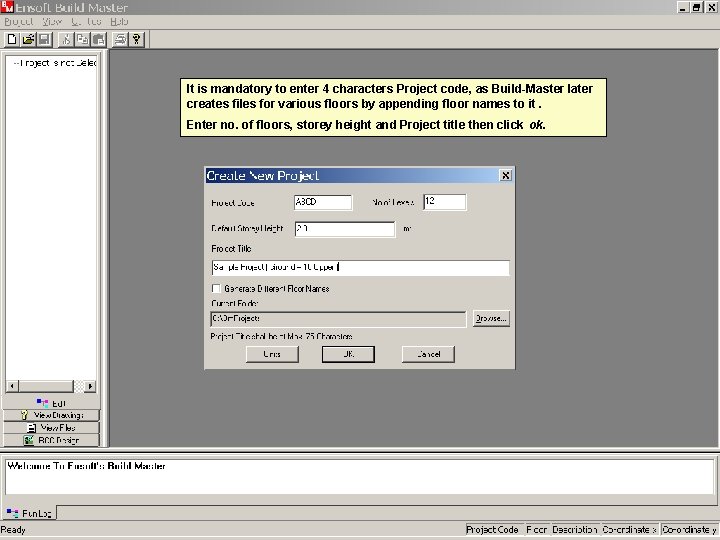Click the Project Title text field
The image size is (720, 540).
click(x=360, y=268)
